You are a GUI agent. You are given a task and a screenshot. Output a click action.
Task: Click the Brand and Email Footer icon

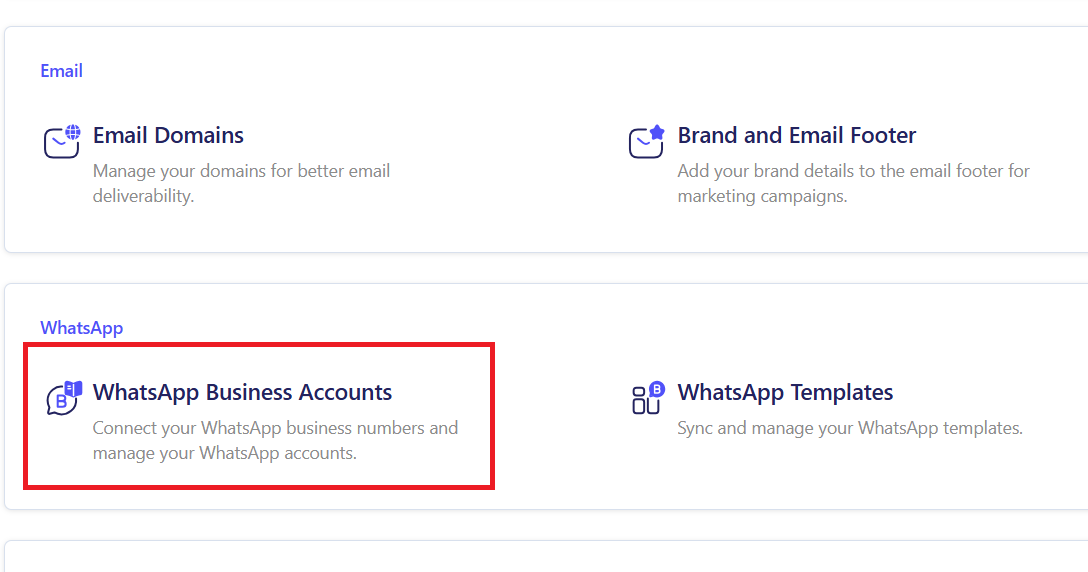[x=644, y=143]
